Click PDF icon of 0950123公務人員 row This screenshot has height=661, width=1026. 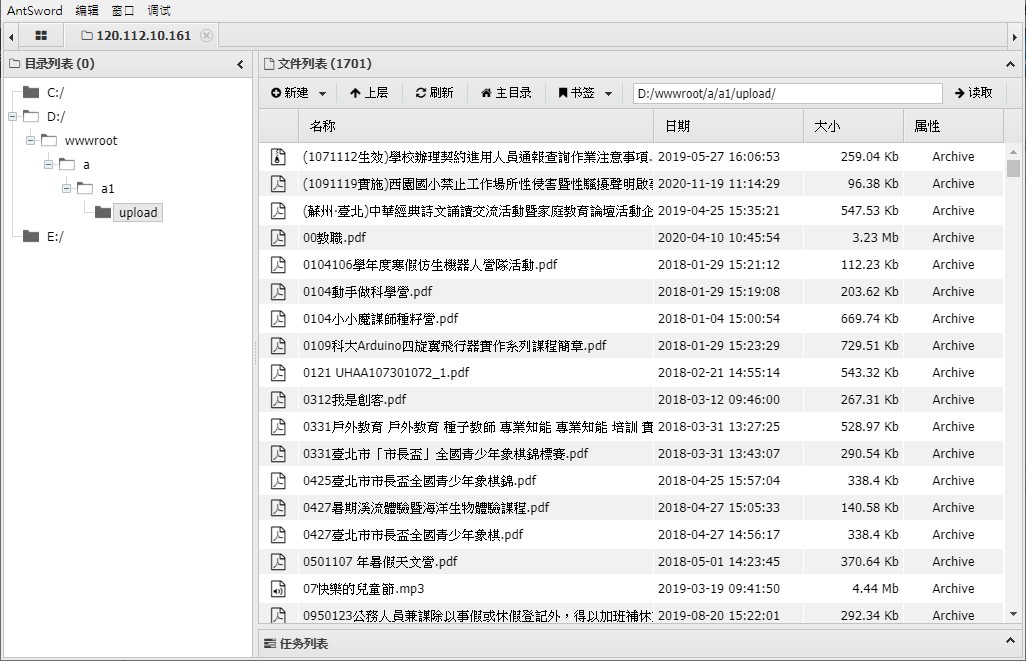(x=278, y=615)
